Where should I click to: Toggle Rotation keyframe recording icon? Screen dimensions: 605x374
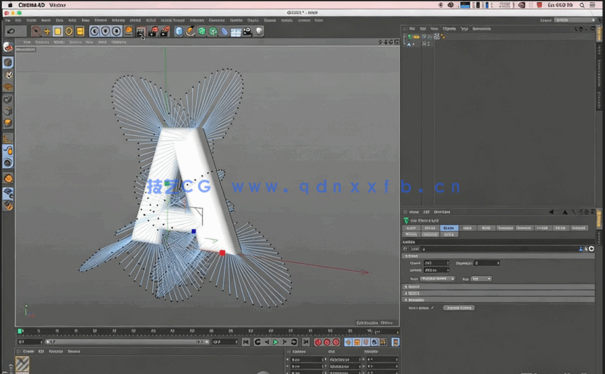coord(366,342)
